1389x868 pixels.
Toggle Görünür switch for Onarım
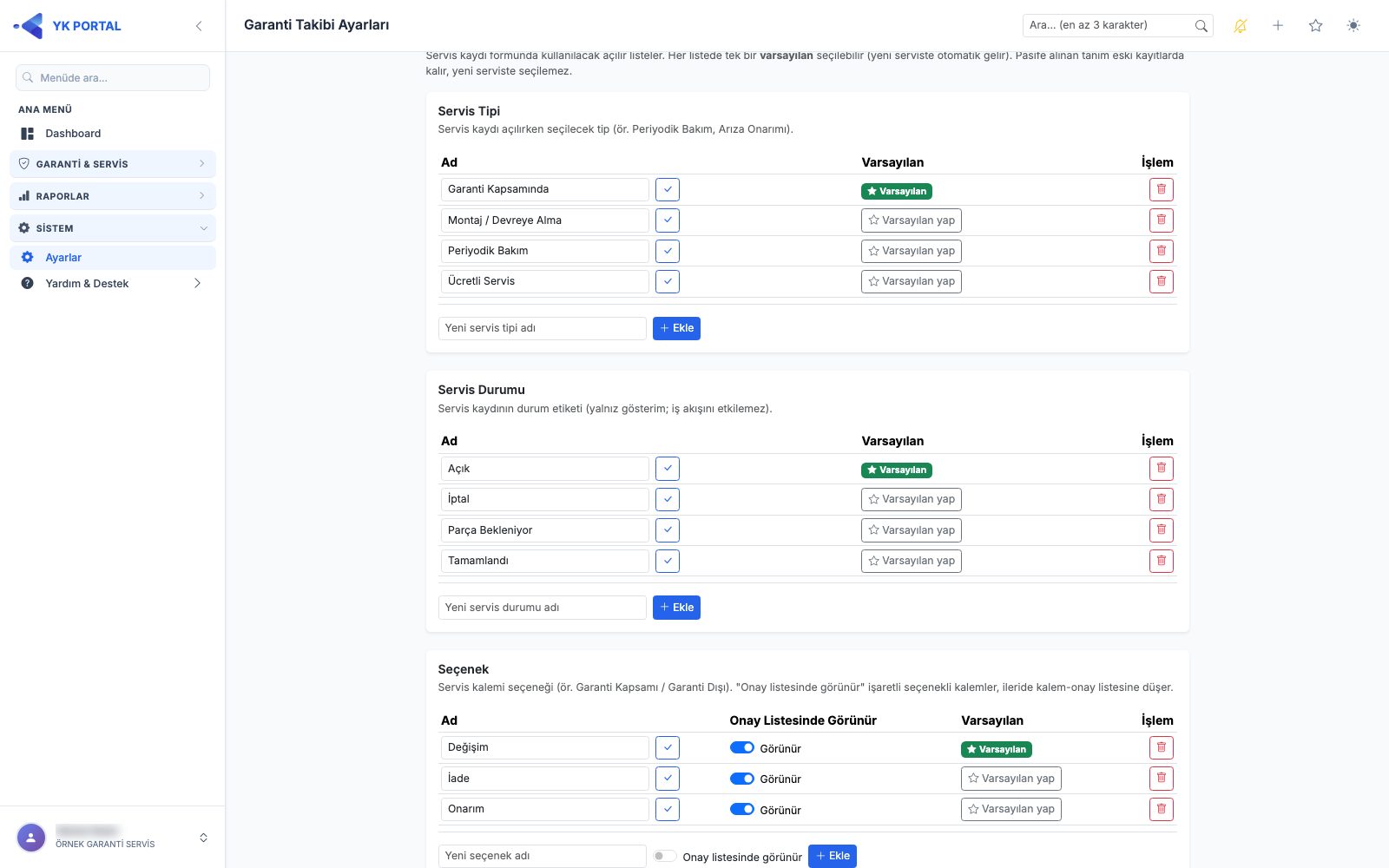coord(742,809)
